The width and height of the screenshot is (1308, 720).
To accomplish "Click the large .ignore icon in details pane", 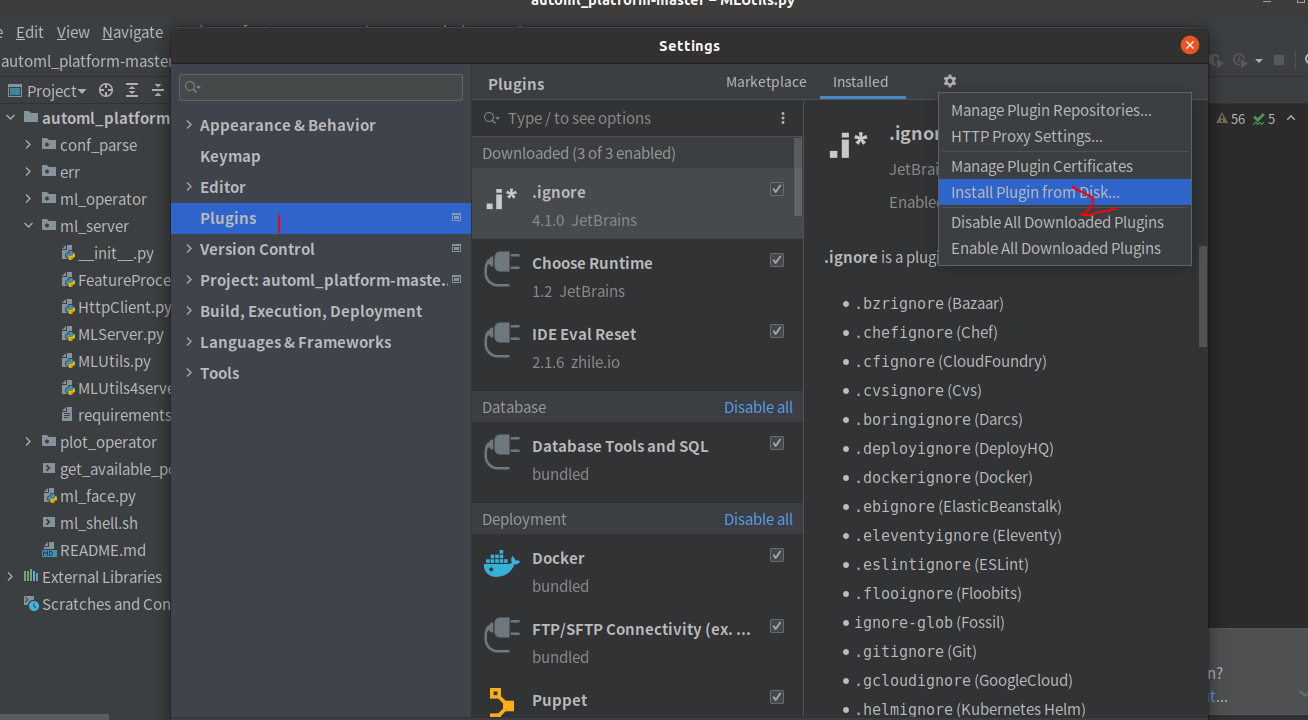I will [848, 147].
